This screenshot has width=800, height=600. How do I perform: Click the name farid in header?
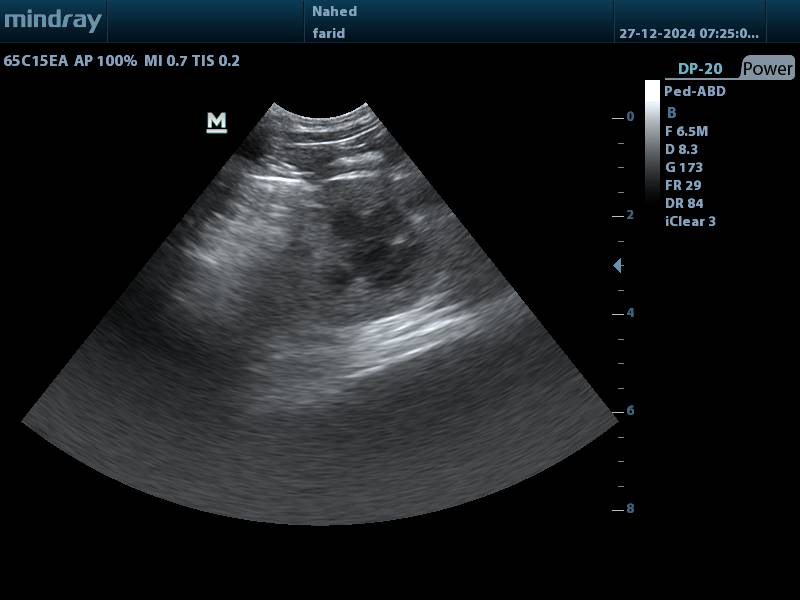pos(329,33)
